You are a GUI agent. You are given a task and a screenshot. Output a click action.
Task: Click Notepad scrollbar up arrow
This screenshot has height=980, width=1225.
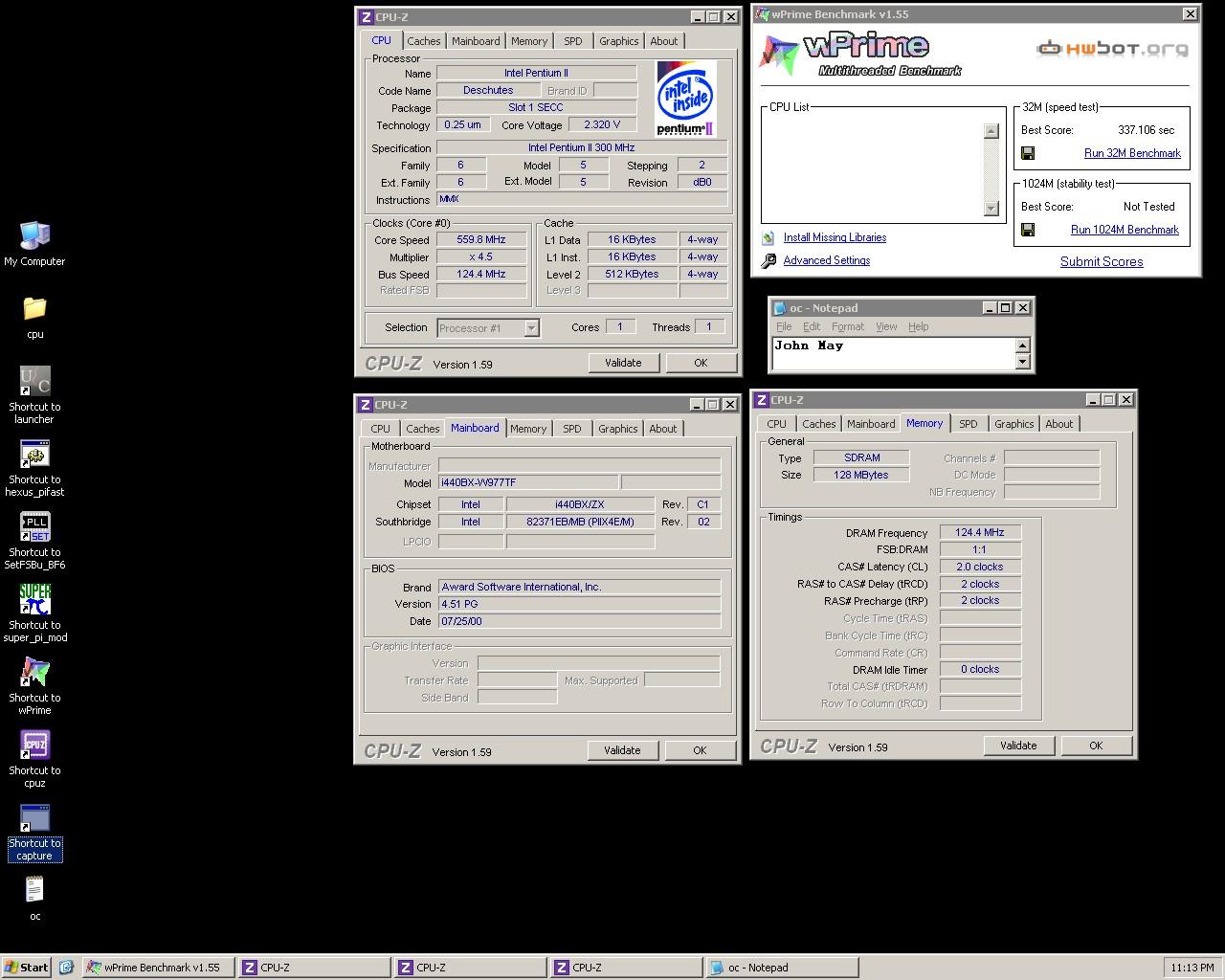[x=1022, y=345]
